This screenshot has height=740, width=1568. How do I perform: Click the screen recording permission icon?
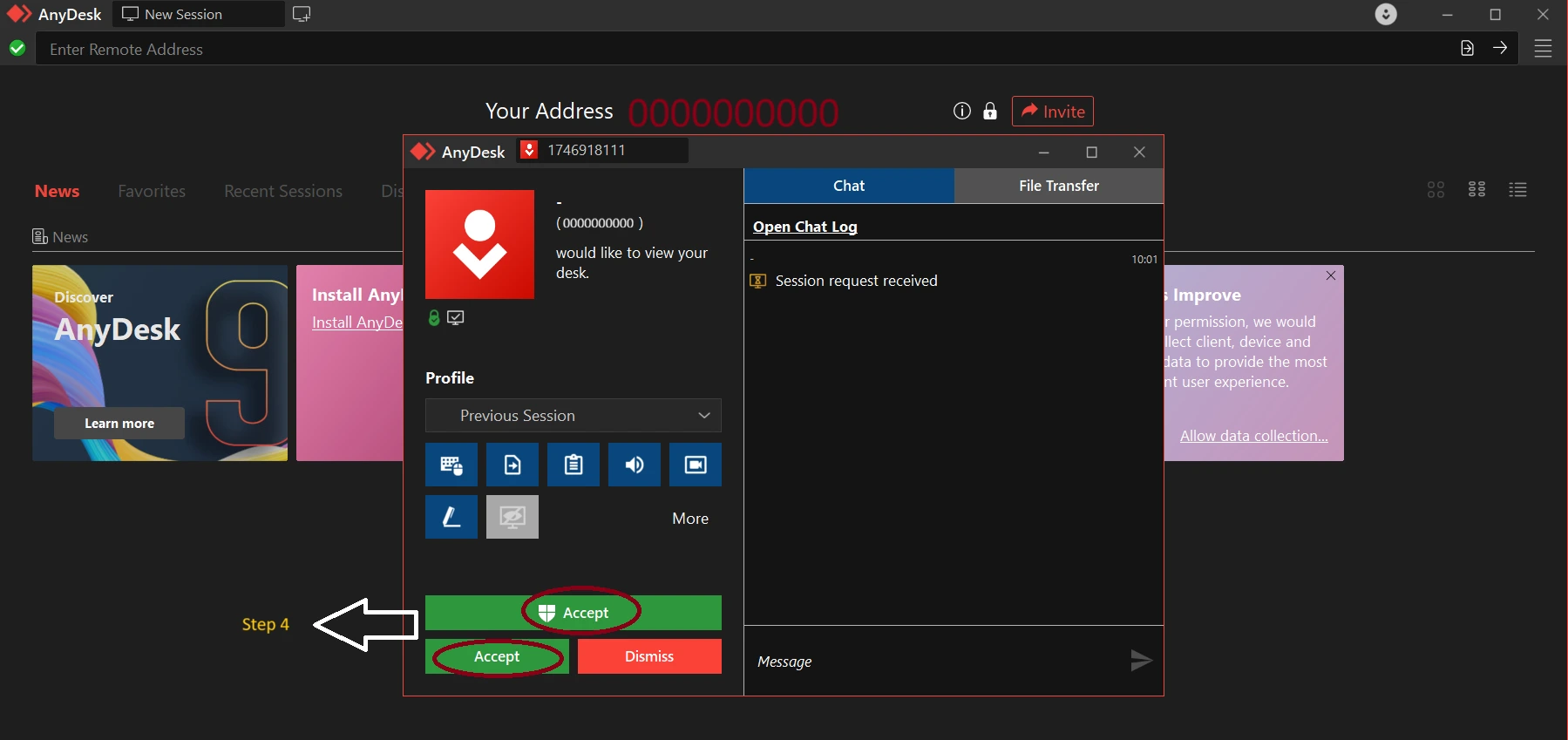pos(695,465)
